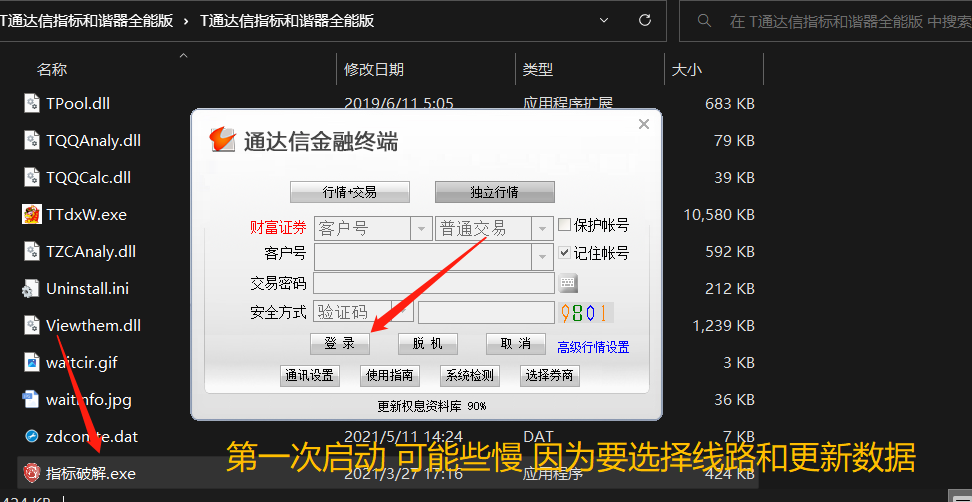Select the TQQAnaly.dll file name

coord(94,141)
